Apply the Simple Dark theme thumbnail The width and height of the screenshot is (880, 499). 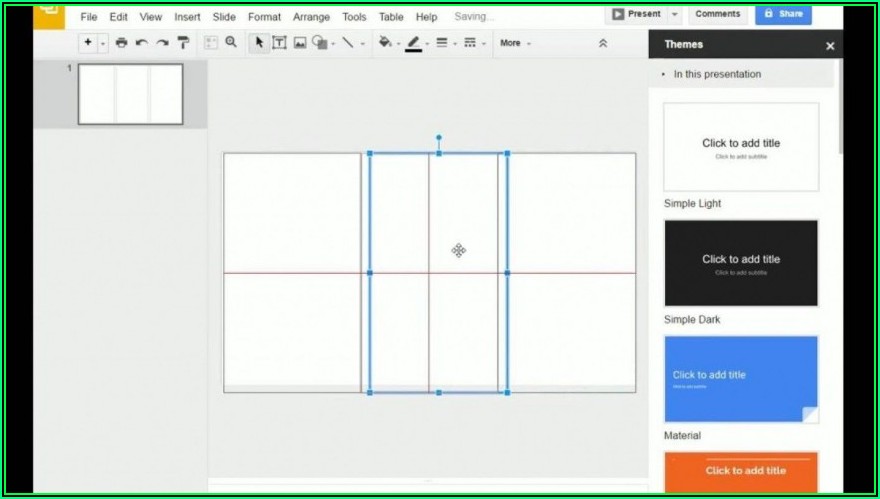click(x=741, y=264)
